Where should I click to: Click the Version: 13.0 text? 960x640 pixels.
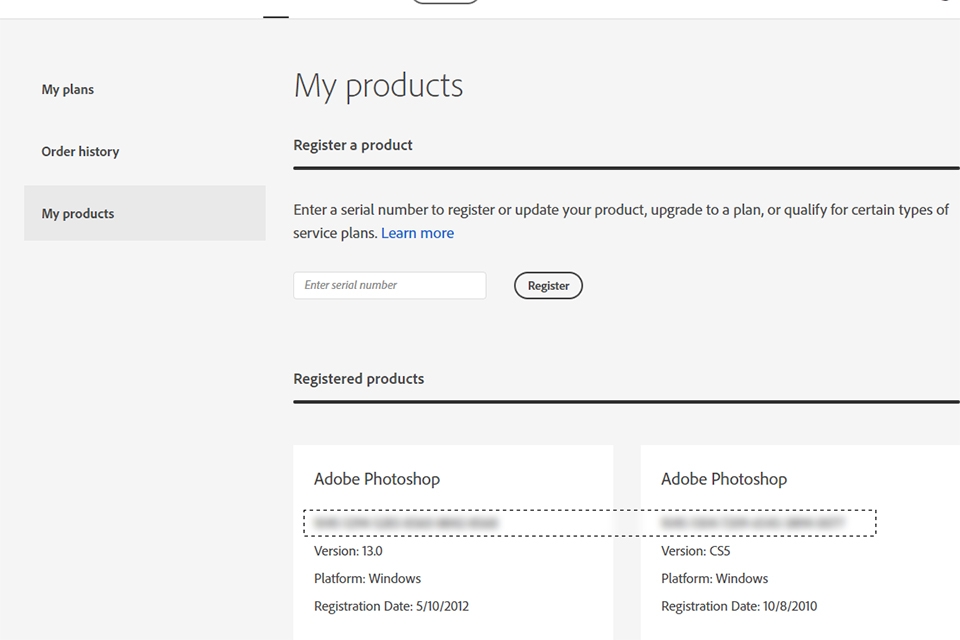point(348,551)
